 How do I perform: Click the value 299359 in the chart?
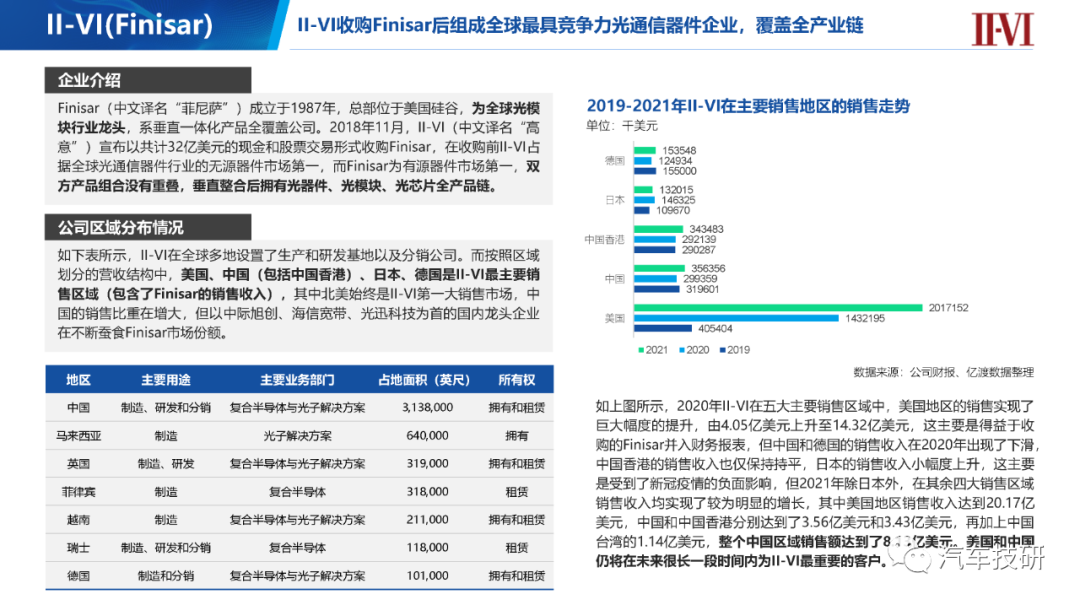[700, 278]
